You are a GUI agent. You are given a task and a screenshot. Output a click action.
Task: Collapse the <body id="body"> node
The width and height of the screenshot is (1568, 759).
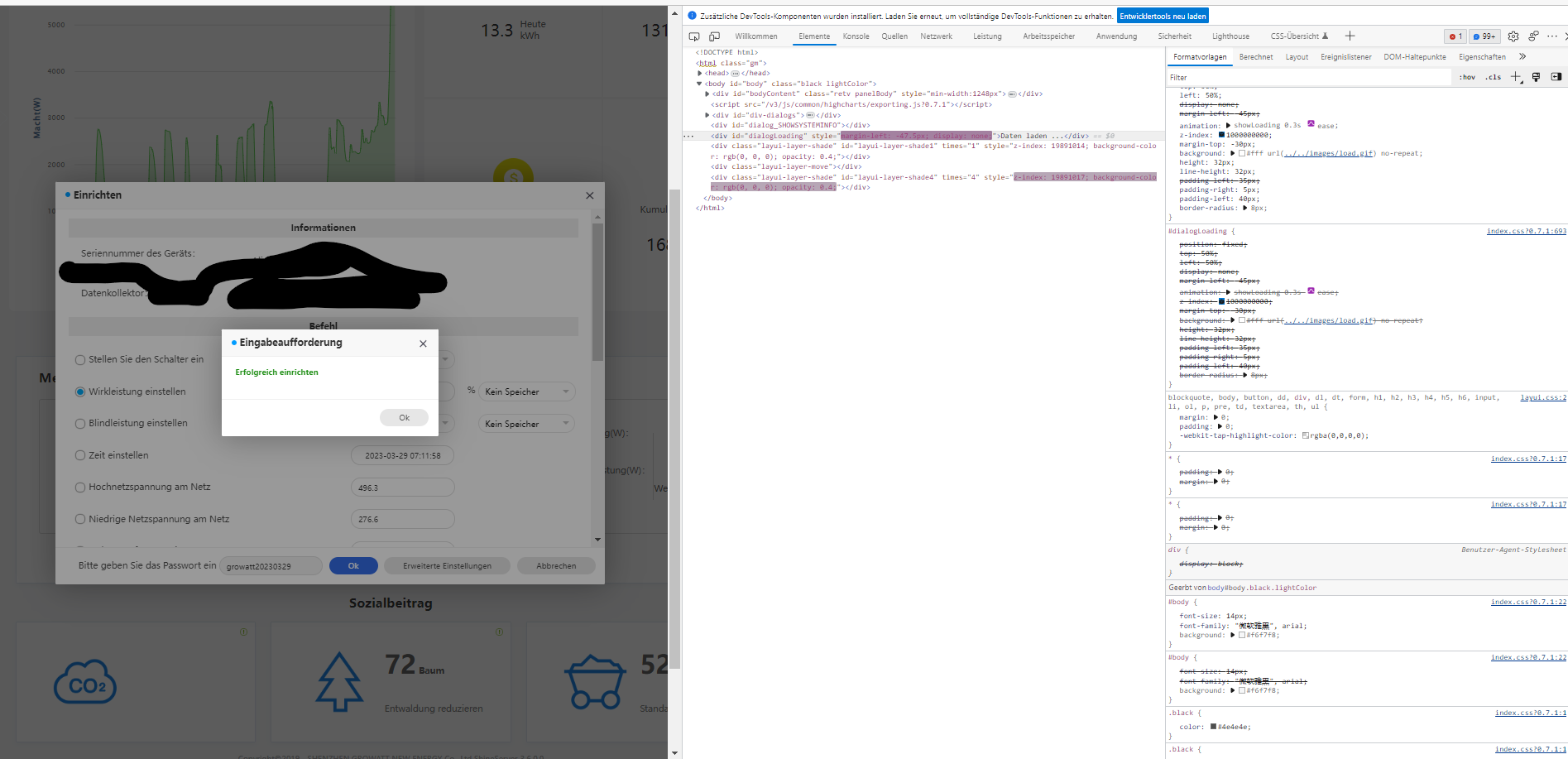pyautogui.click(x=699, y=84)
